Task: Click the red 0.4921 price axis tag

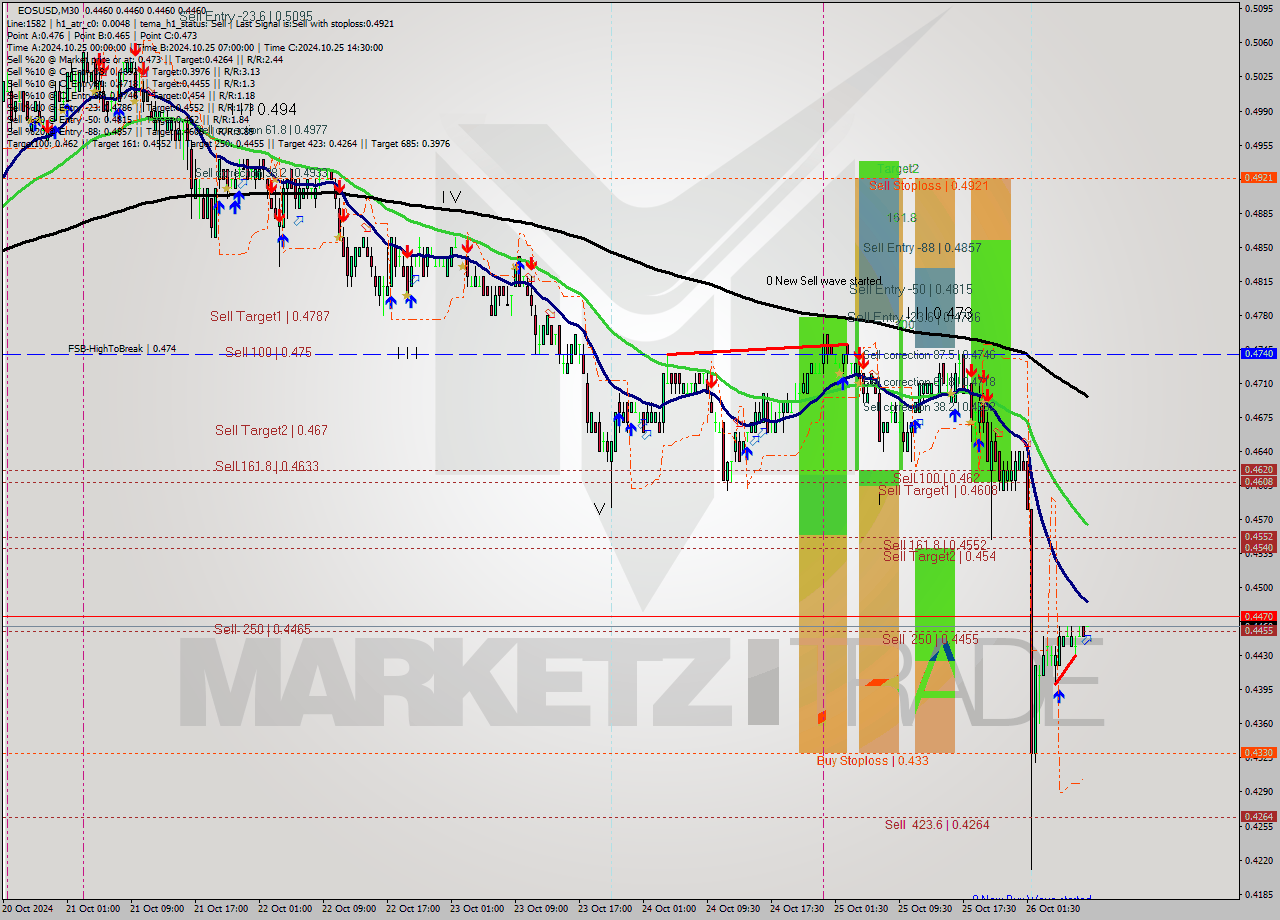Action: pos(1258,177)
